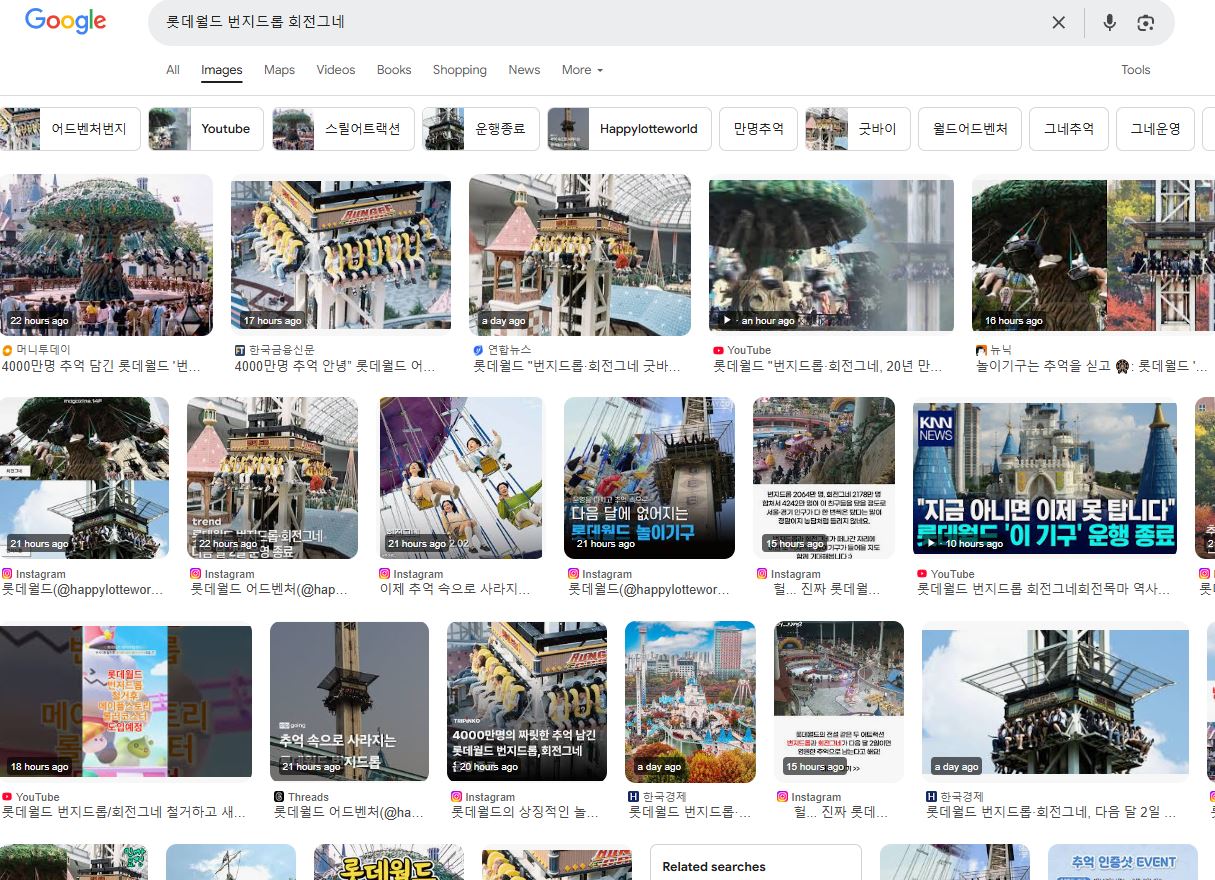Viewport: 1215px width, 880px height.
Task: Apply the Happylotteworld filter chip
Action: tap(629, 129)
